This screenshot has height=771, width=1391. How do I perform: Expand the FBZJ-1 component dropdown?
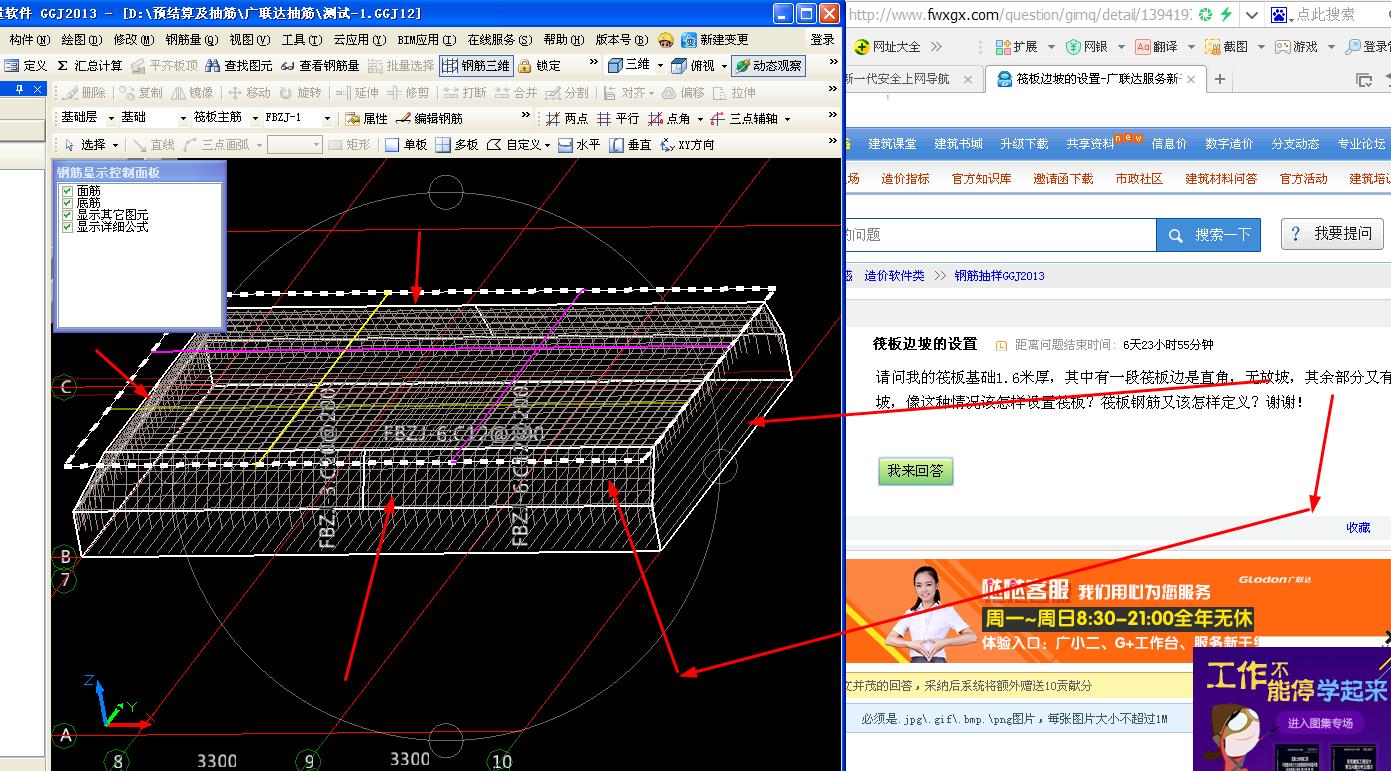(x=326, y=118)
